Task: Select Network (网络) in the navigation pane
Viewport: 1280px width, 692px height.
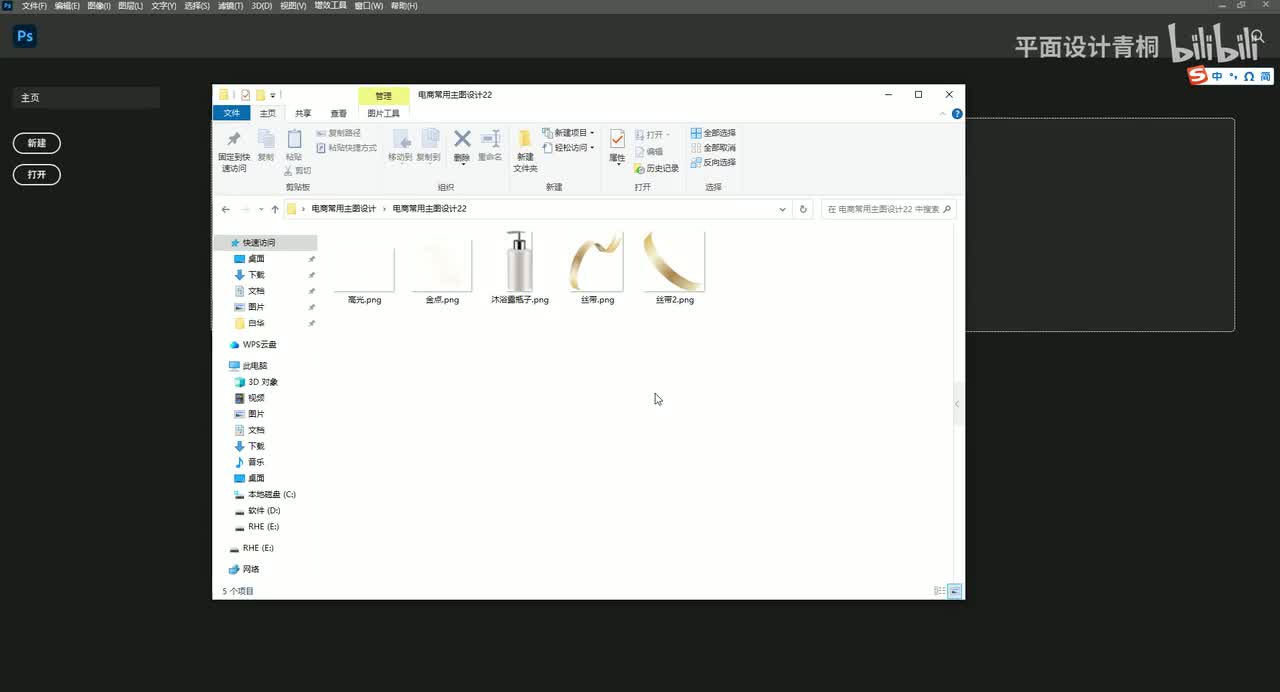Action: 251,569
